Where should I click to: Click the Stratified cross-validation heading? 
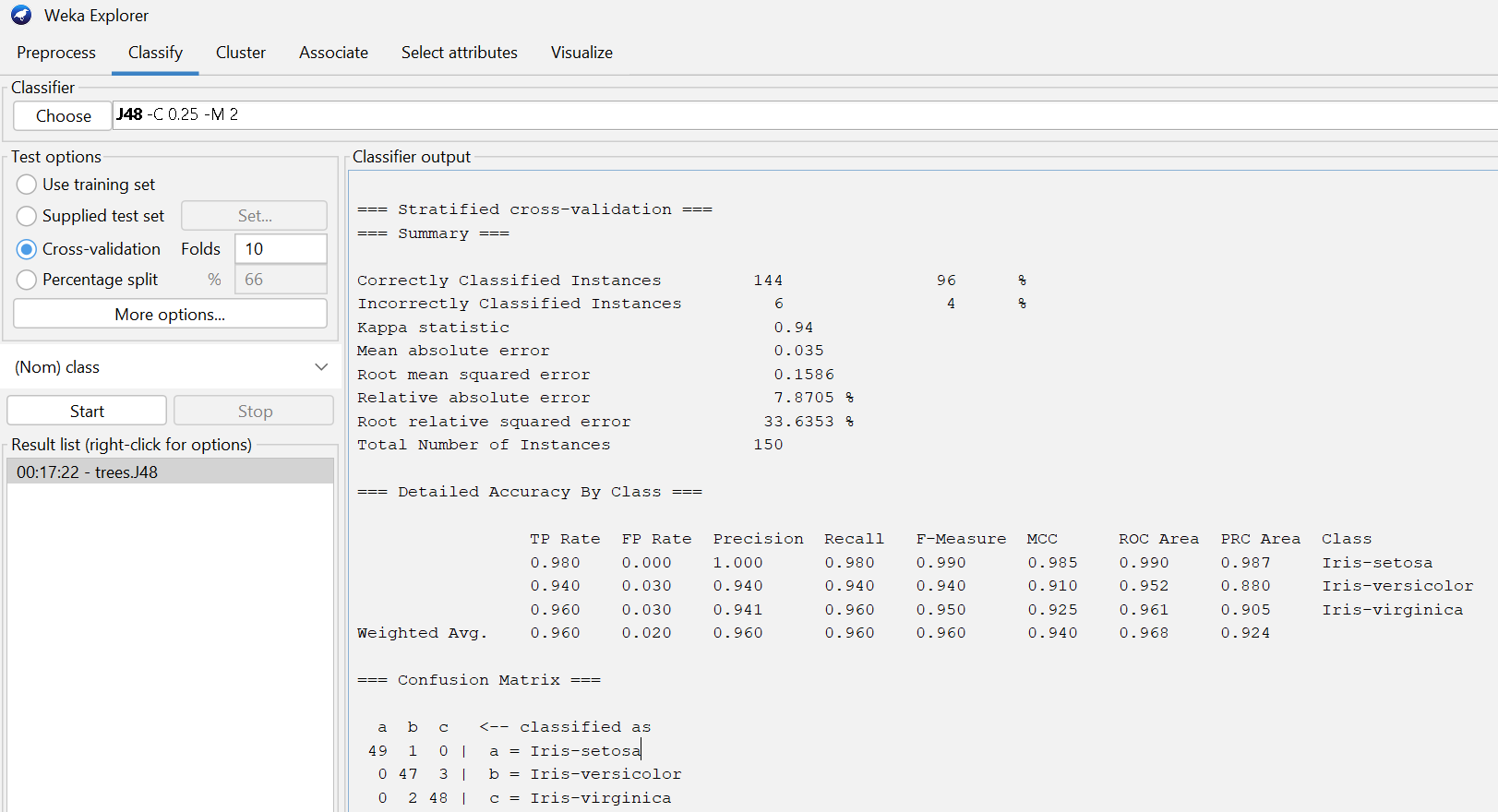[534, 209]
